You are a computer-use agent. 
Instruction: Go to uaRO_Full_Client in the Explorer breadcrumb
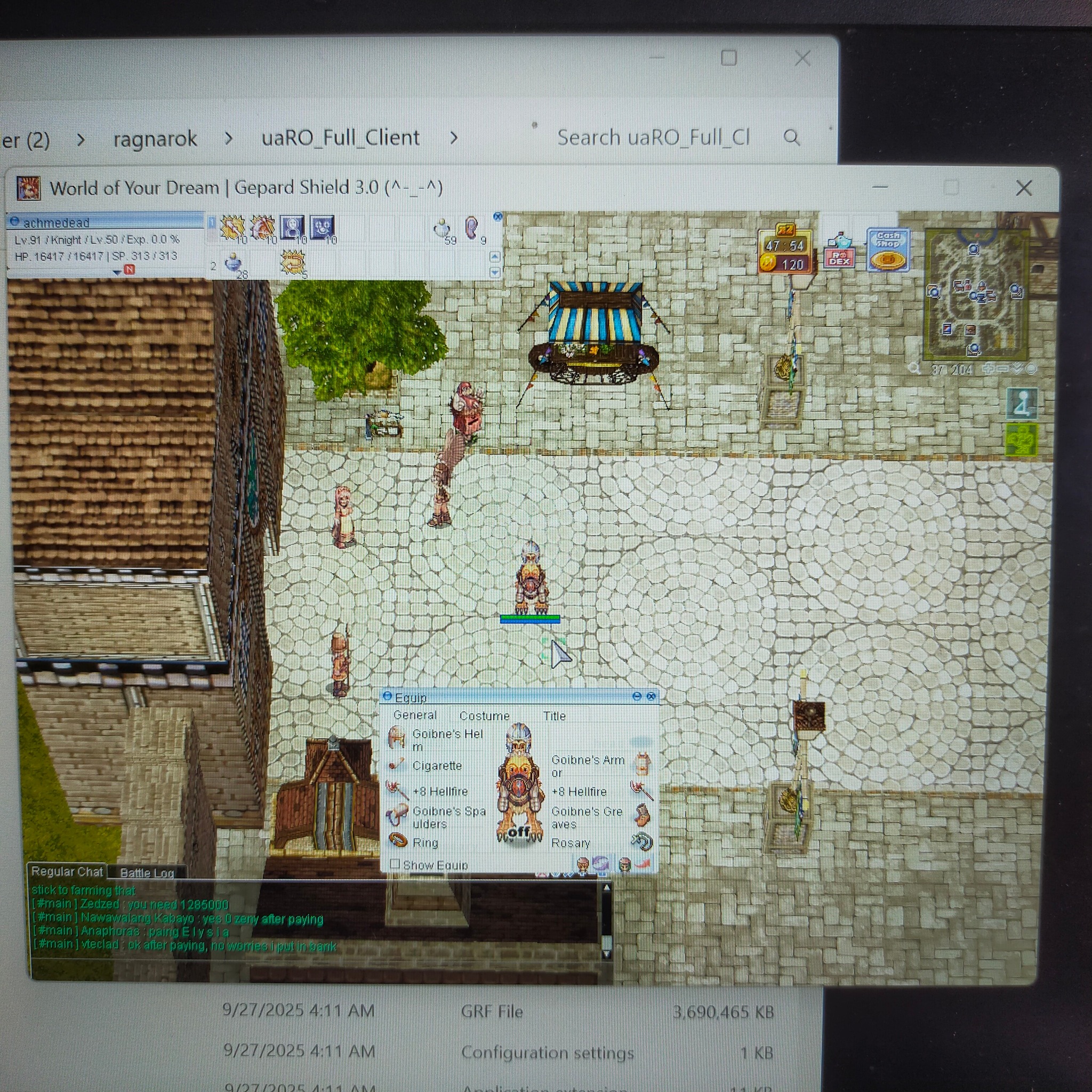click(340, 138)
